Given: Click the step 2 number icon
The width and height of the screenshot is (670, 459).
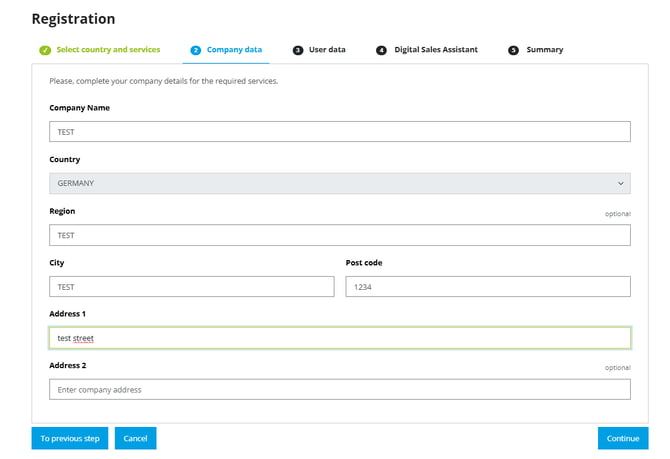Looking at the screenshot, I should (196, 50).
